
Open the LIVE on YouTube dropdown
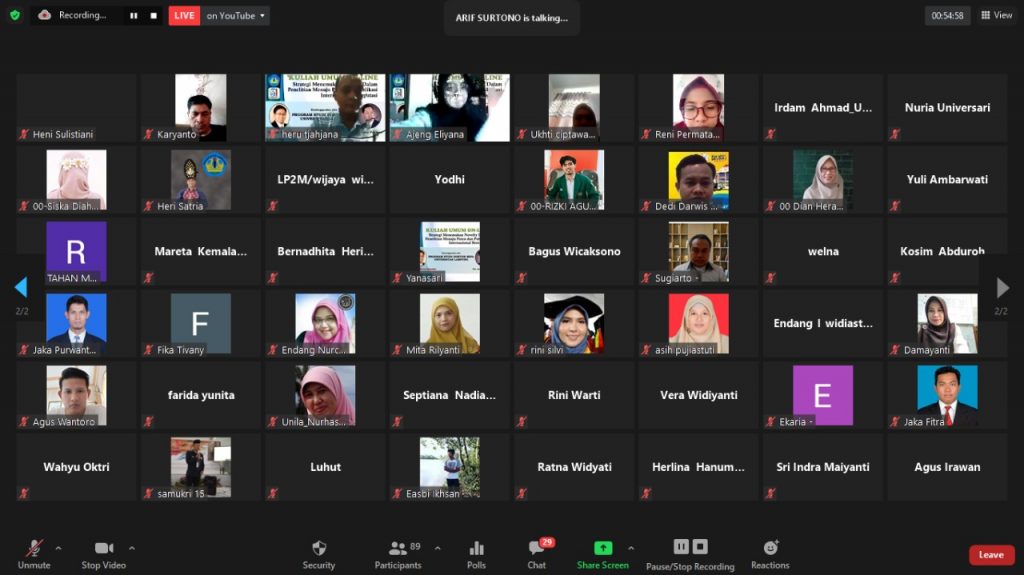click(x=236, y=15)
